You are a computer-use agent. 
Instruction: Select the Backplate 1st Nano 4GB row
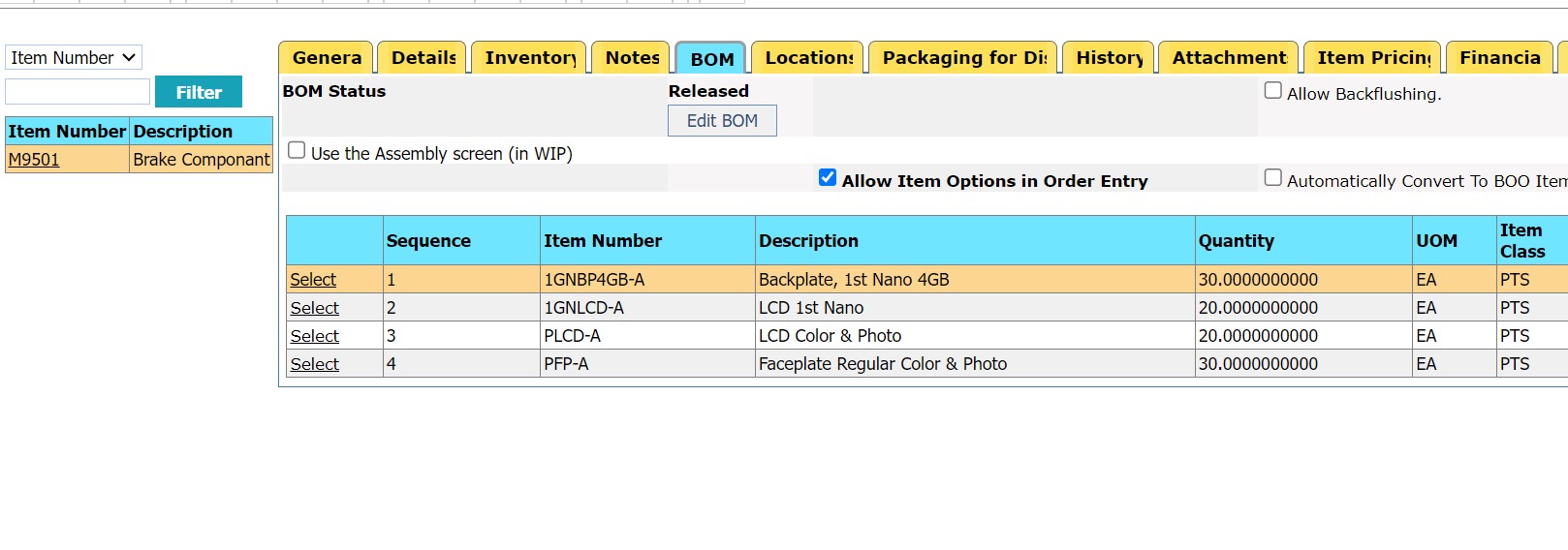tap(313, 280)
